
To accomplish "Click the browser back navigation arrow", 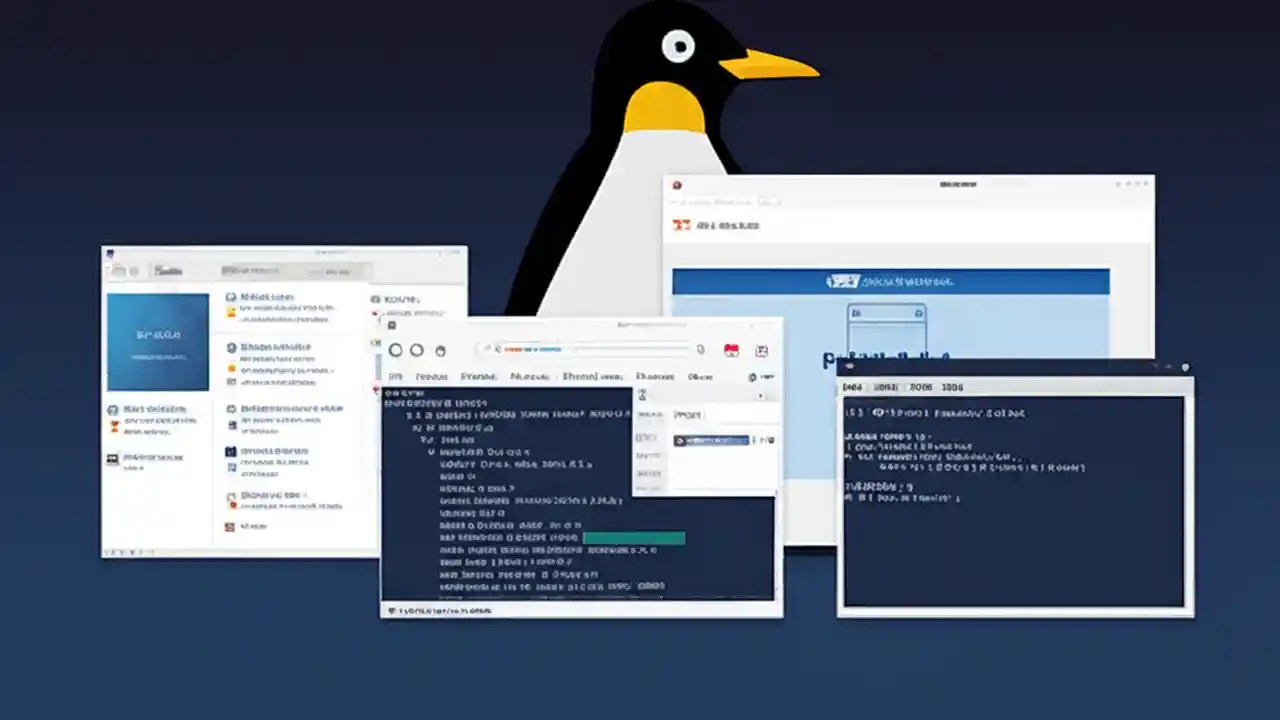I will (x=396, y=351).
